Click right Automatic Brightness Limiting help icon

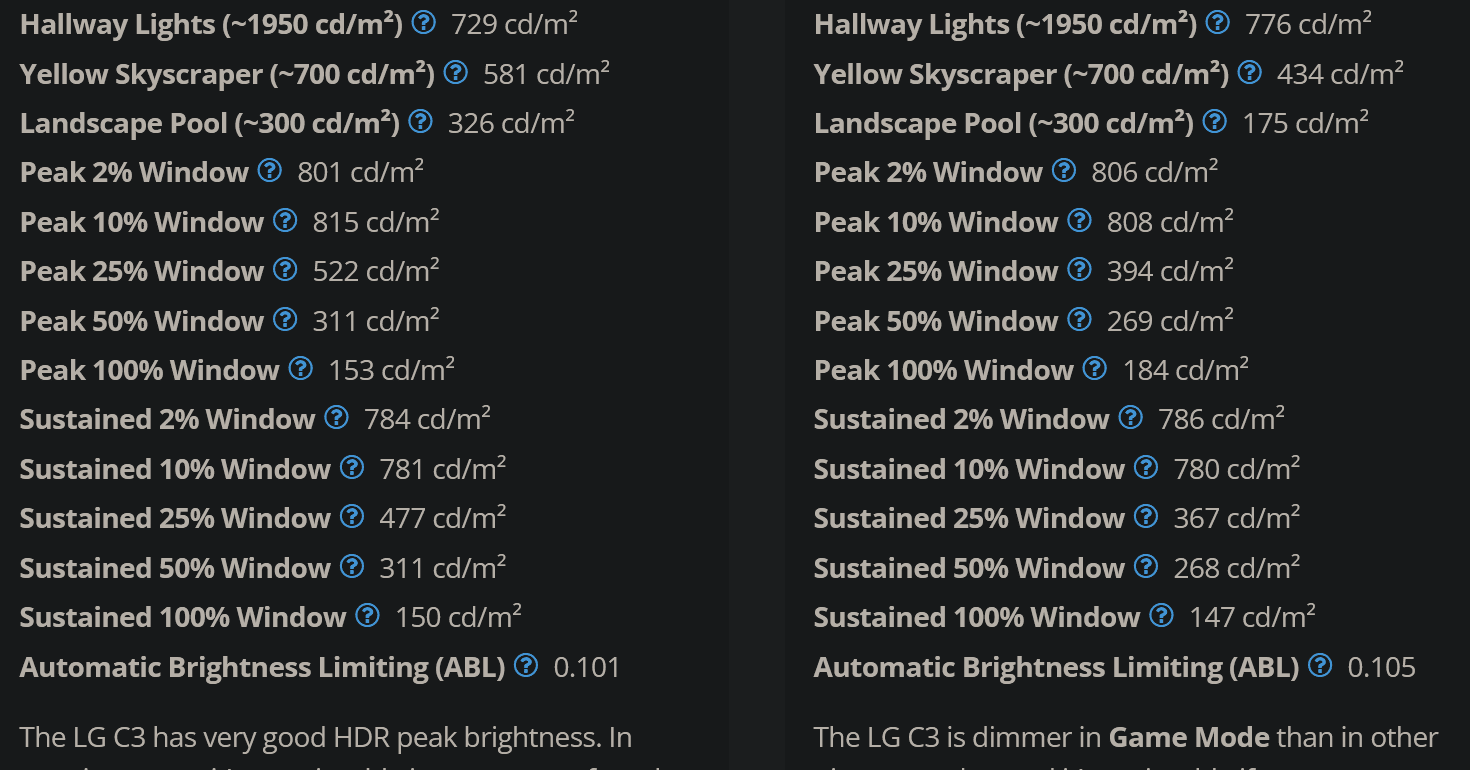(1320, 665)
